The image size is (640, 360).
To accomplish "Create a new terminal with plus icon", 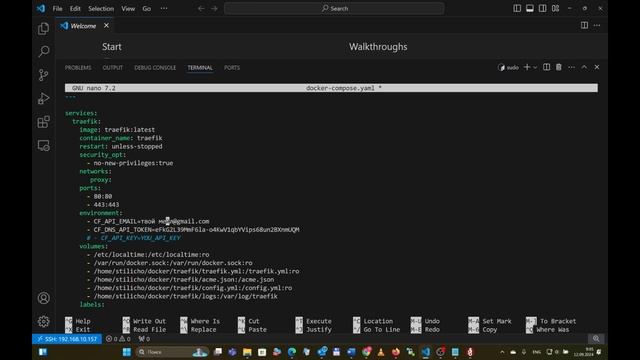I will point(527,67).
